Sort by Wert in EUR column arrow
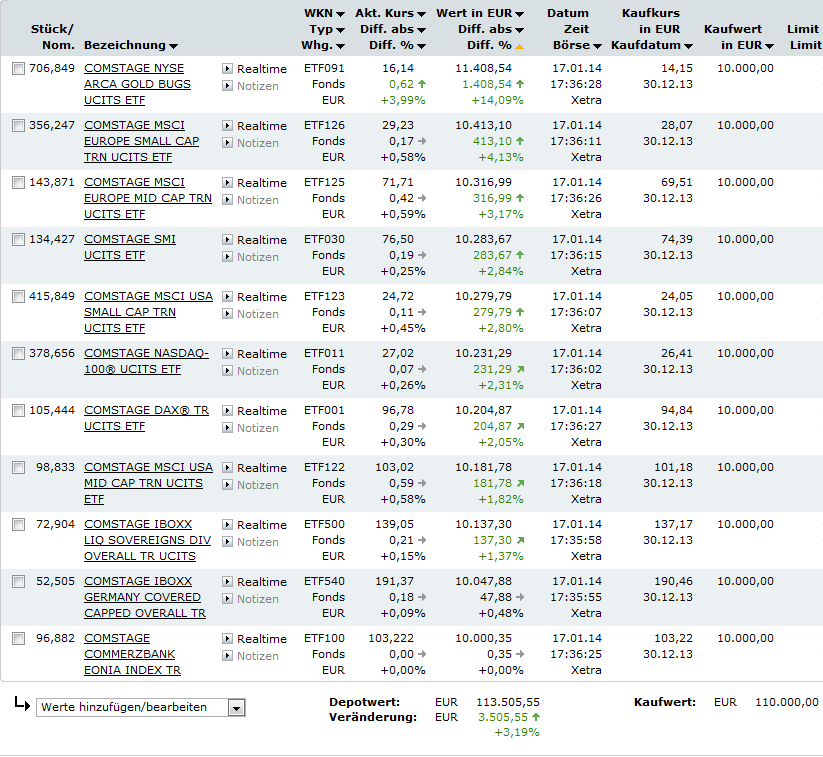 click(519, 14)
